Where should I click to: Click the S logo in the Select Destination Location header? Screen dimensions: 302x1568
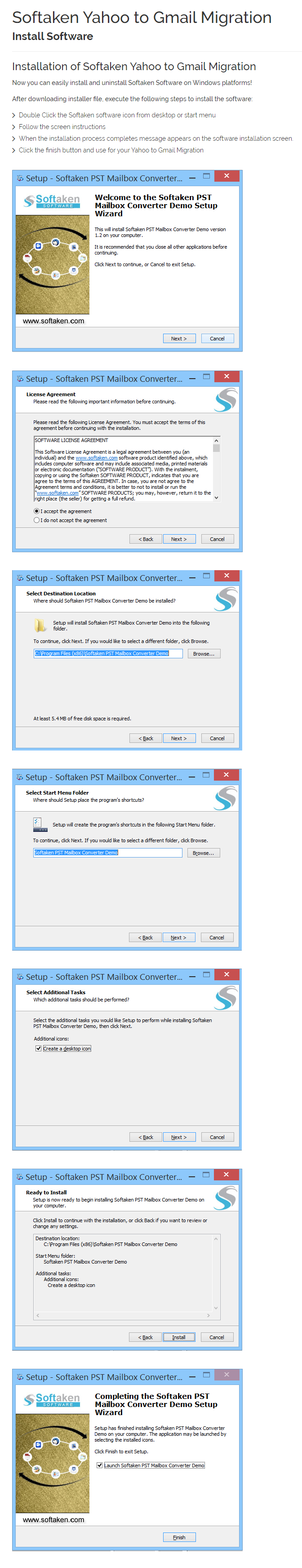226,599
